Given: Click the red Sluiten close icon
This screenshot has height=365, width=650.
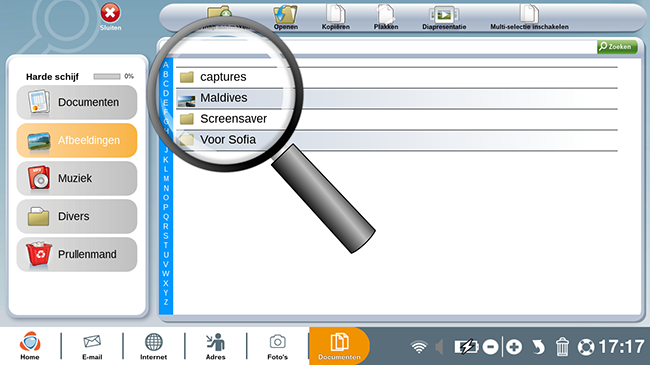Looking at the screenshot, I should [110, 13].
